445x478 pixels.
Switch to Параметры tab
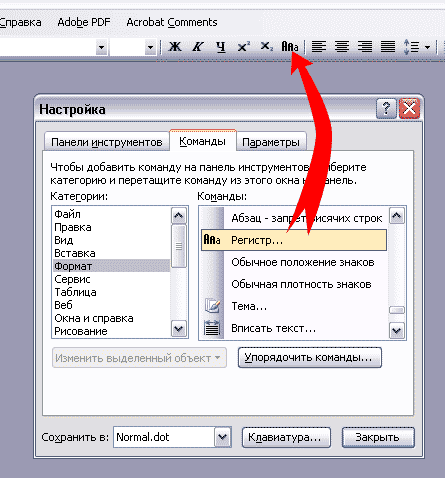click(271, 142)
